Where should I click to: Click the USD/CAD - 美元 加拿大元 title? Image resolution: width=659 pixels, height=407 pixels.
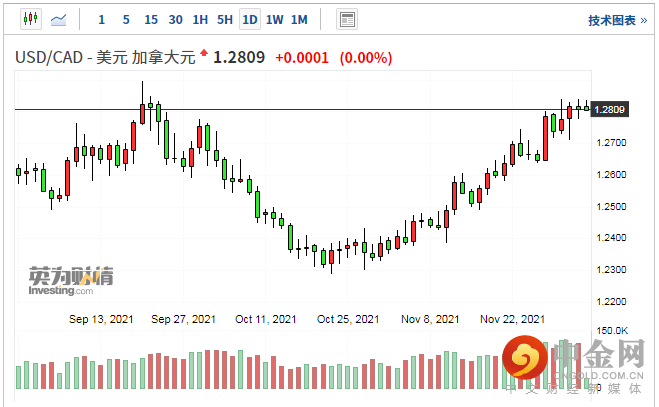coord(105,58)
